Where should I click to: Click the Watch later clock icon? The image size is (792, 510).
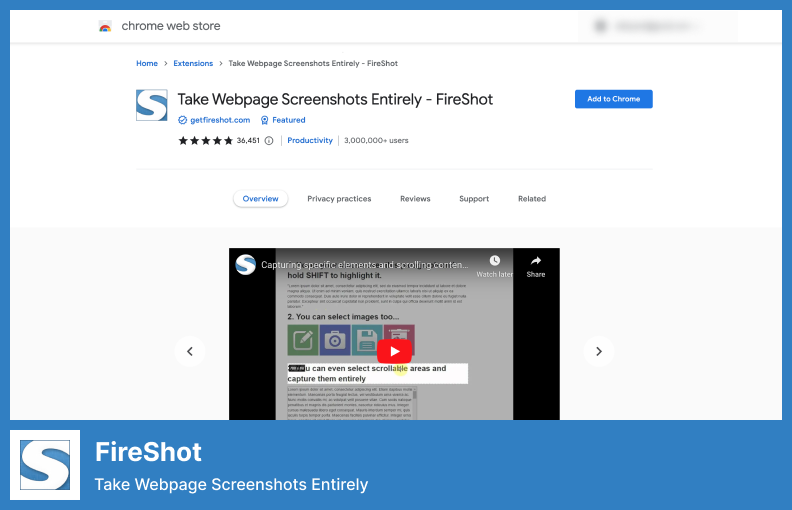pyautogui.click(x=494, y=261)
